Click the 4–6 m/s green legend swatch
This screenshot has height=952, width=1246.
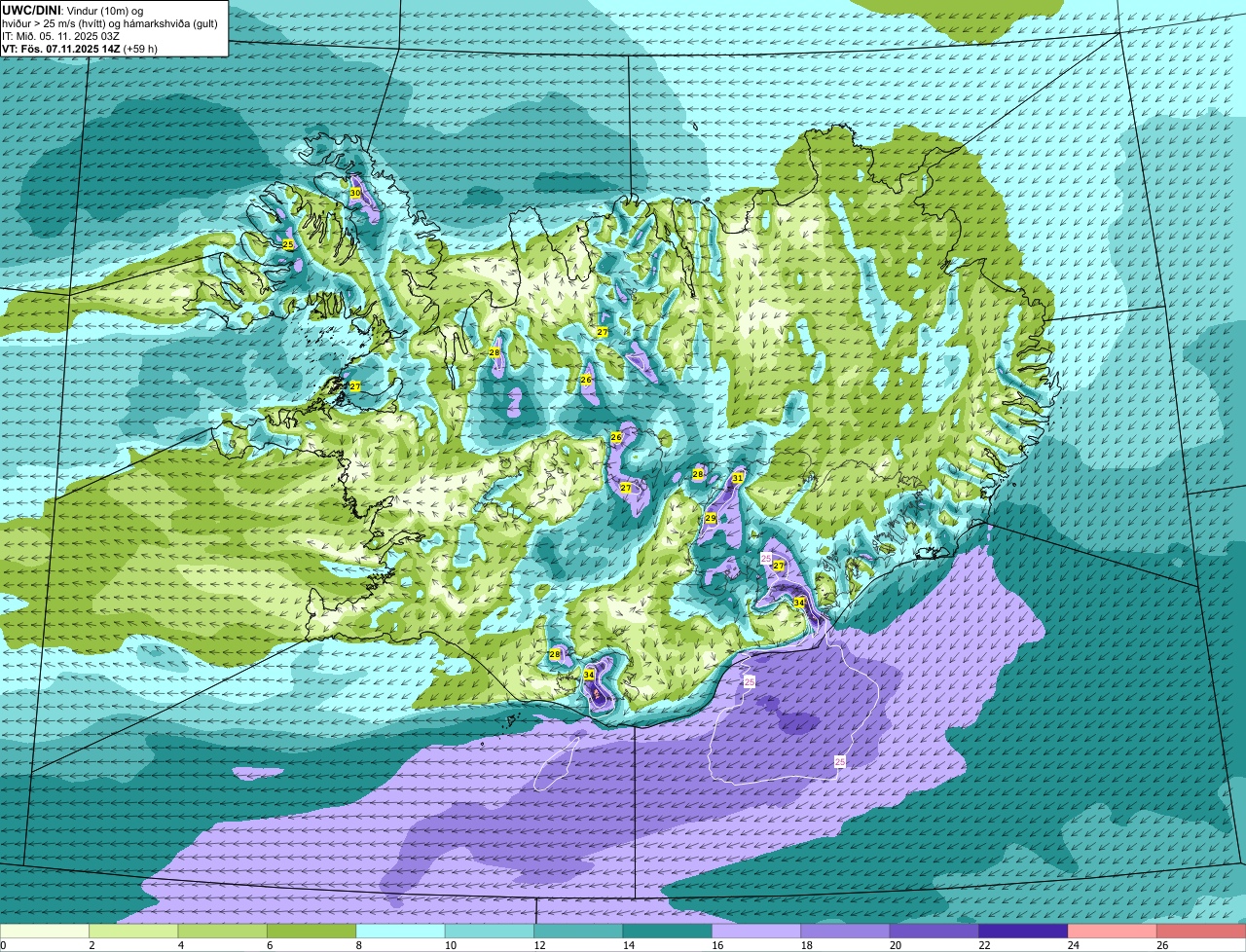[223, 932]
